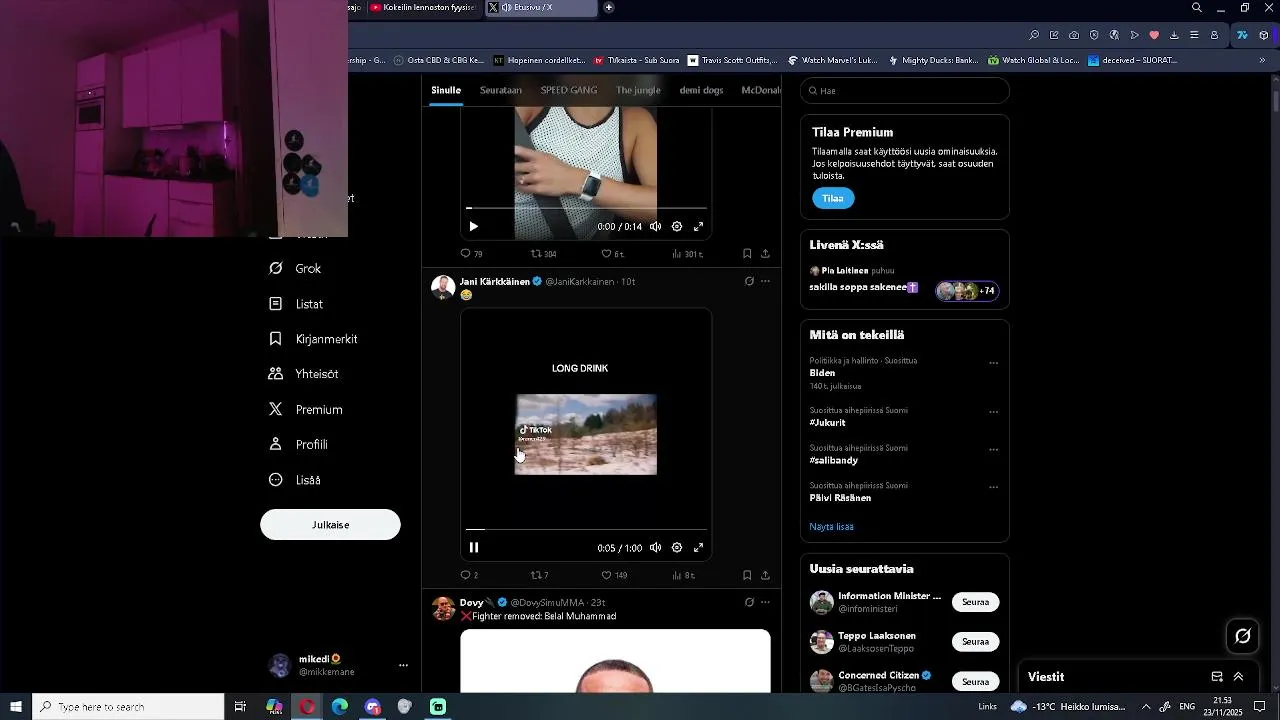Screen dimensions: 1280x720
Task: Reply to the post with 79 comments
Action: (x=471, y=254)
